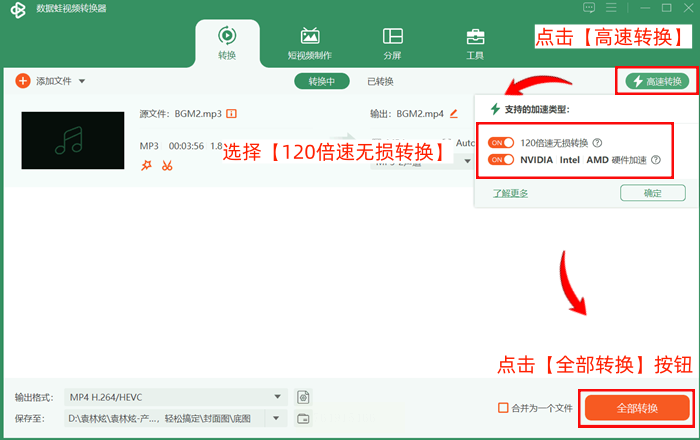Open the 输出格式 MP4 H.264/HEVC dropdown
The width and height of the screenshot is (700, 440).
176,397
